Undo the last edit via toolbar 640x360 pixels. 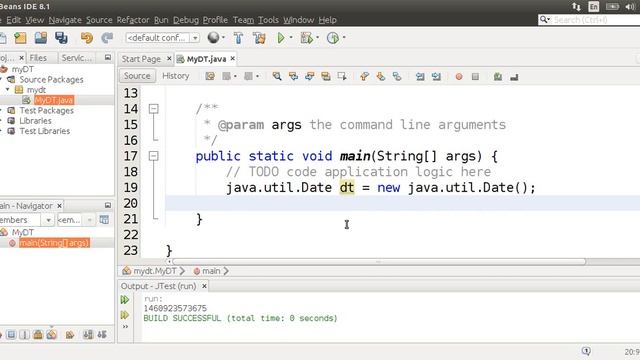coord(87,38)
